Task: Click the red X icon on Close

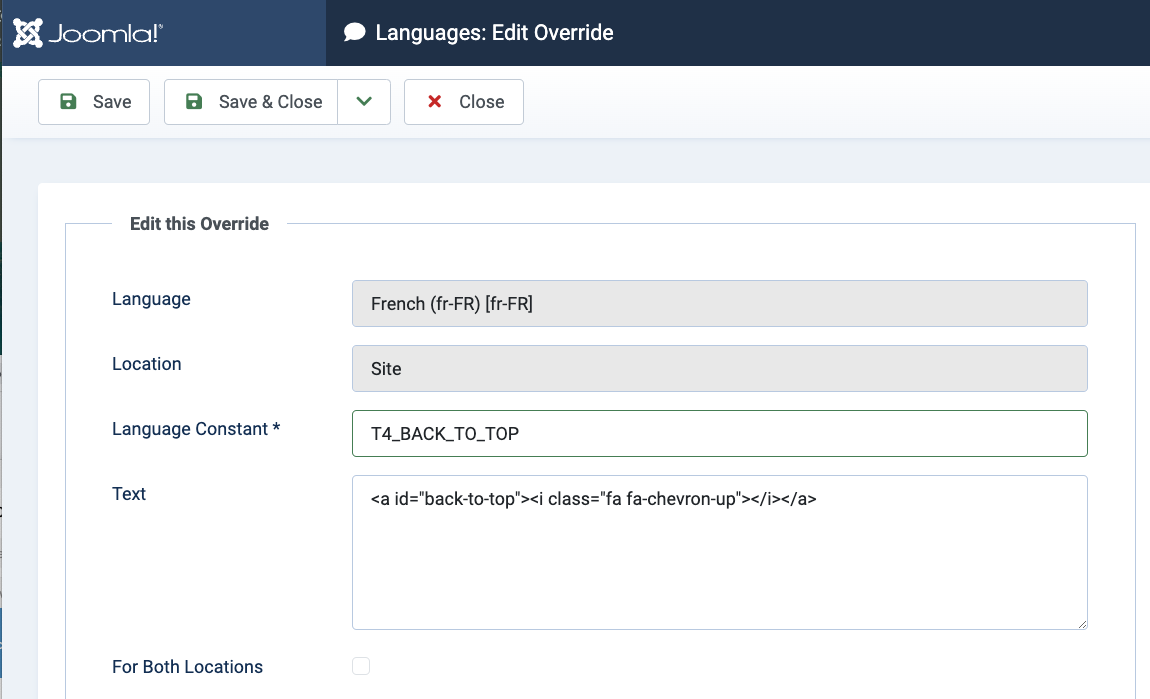Action: point(434,102)
